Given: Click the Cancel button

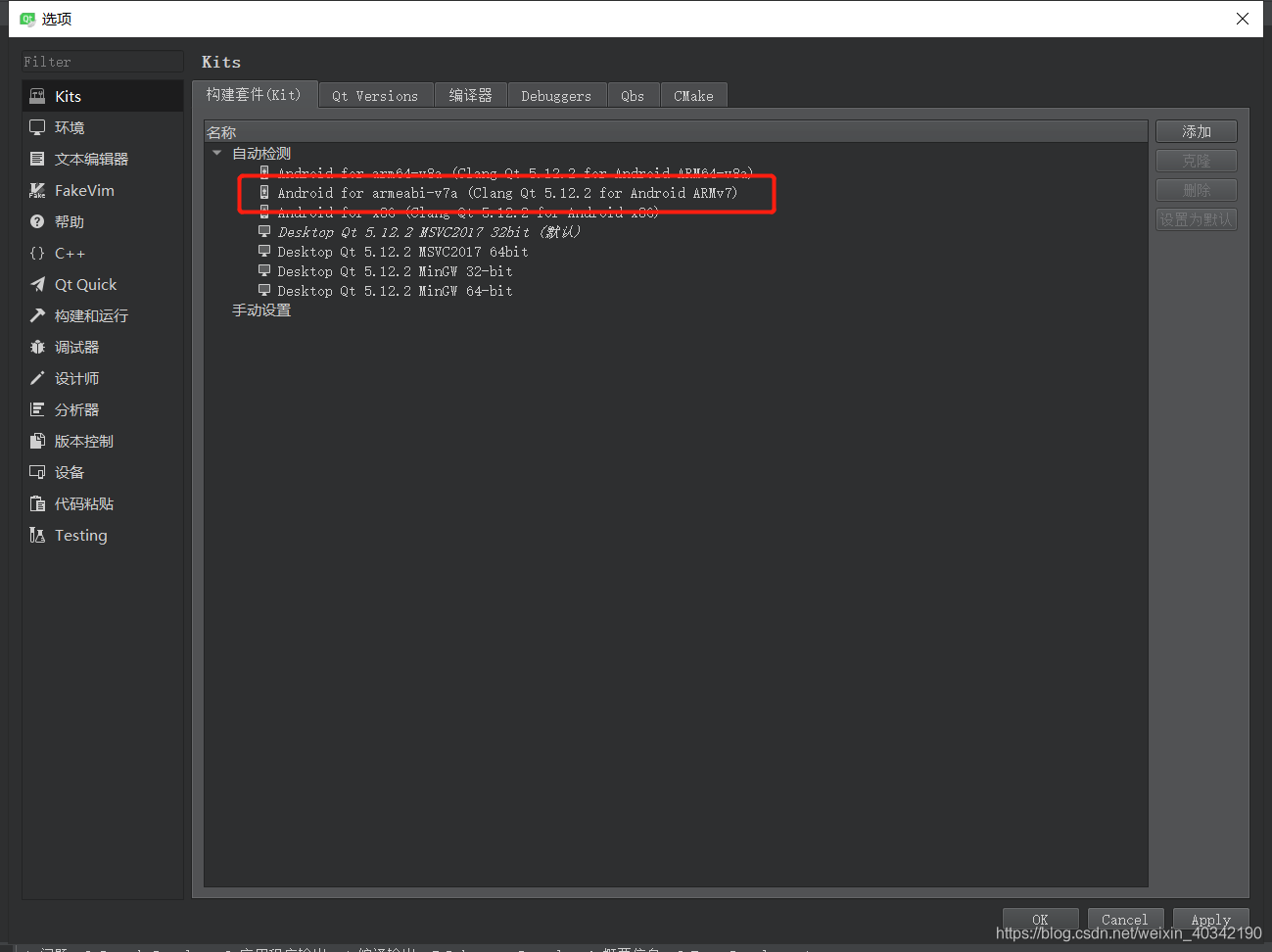Looking at the screenshot, I should point(1125,919).
